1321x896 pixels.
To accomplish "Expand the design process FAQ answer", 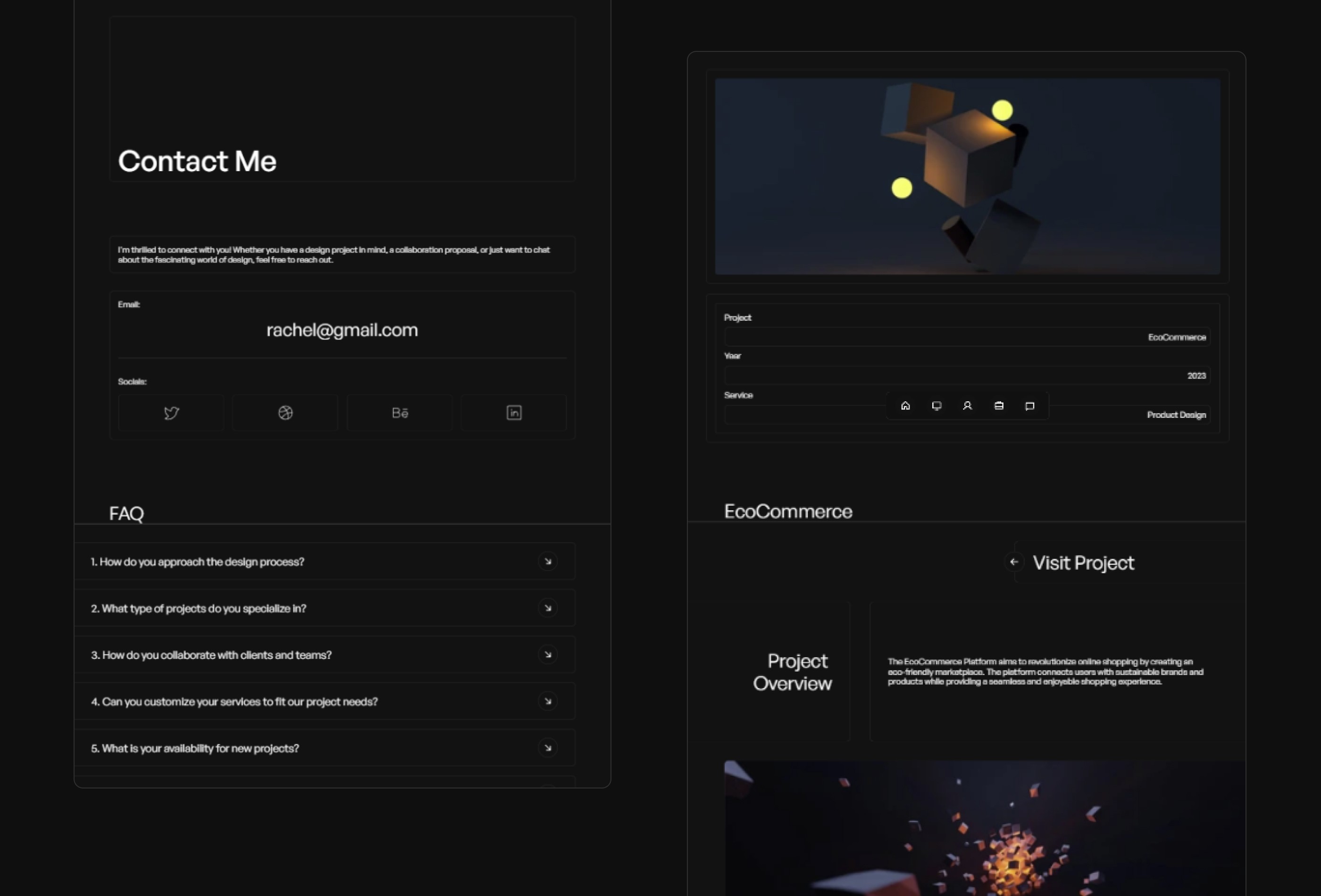I will [x=547, y=561].
